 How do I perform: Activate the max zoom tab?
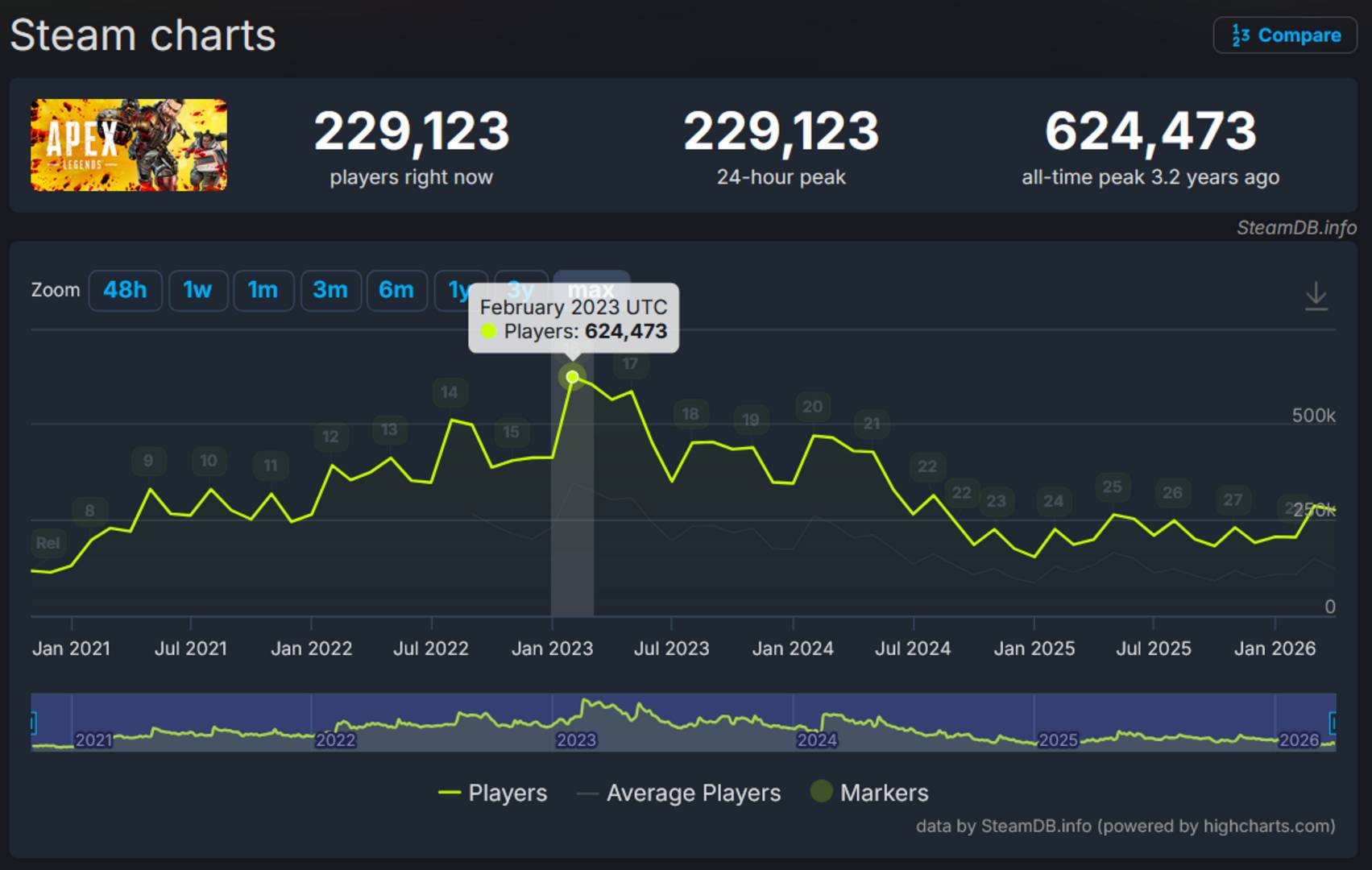591,288
